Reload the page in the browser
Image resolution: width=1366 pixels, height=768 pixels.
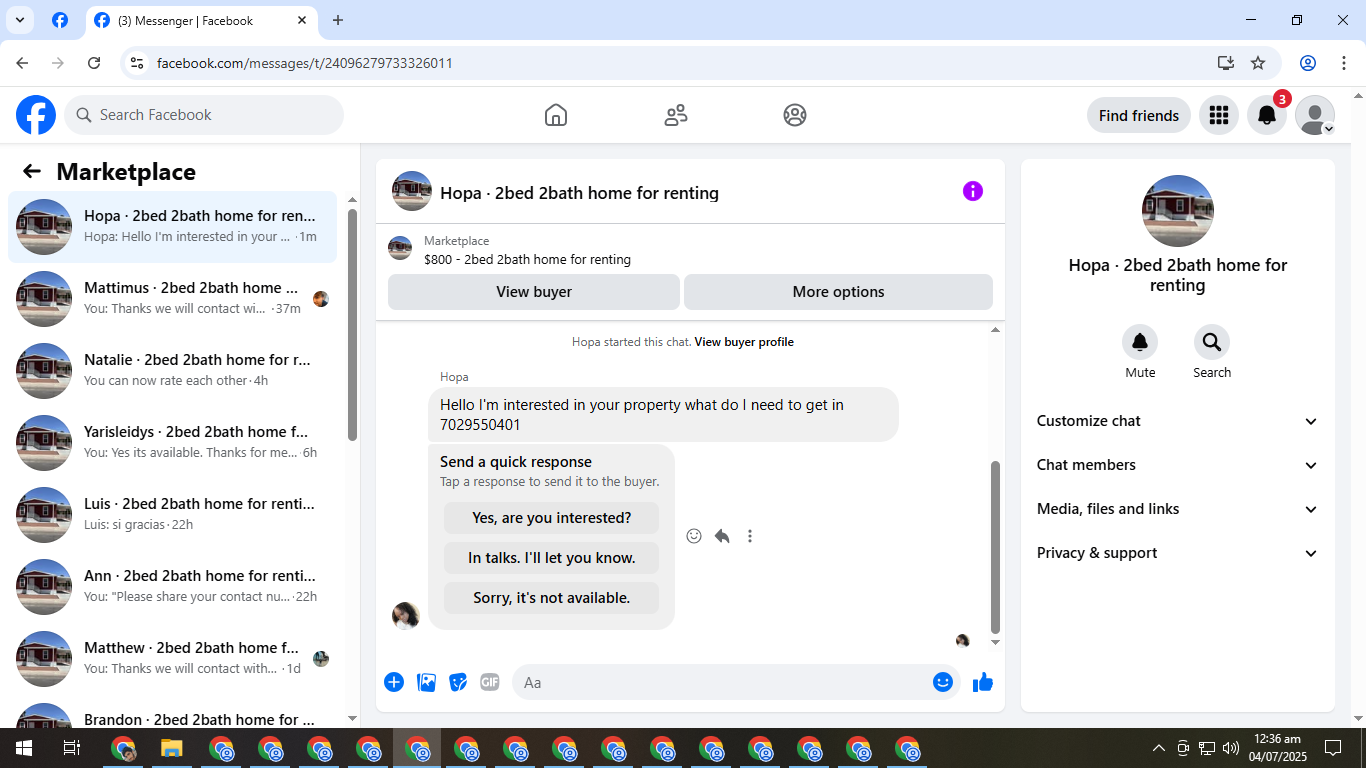pyautogui.click(x=94, y=63)
